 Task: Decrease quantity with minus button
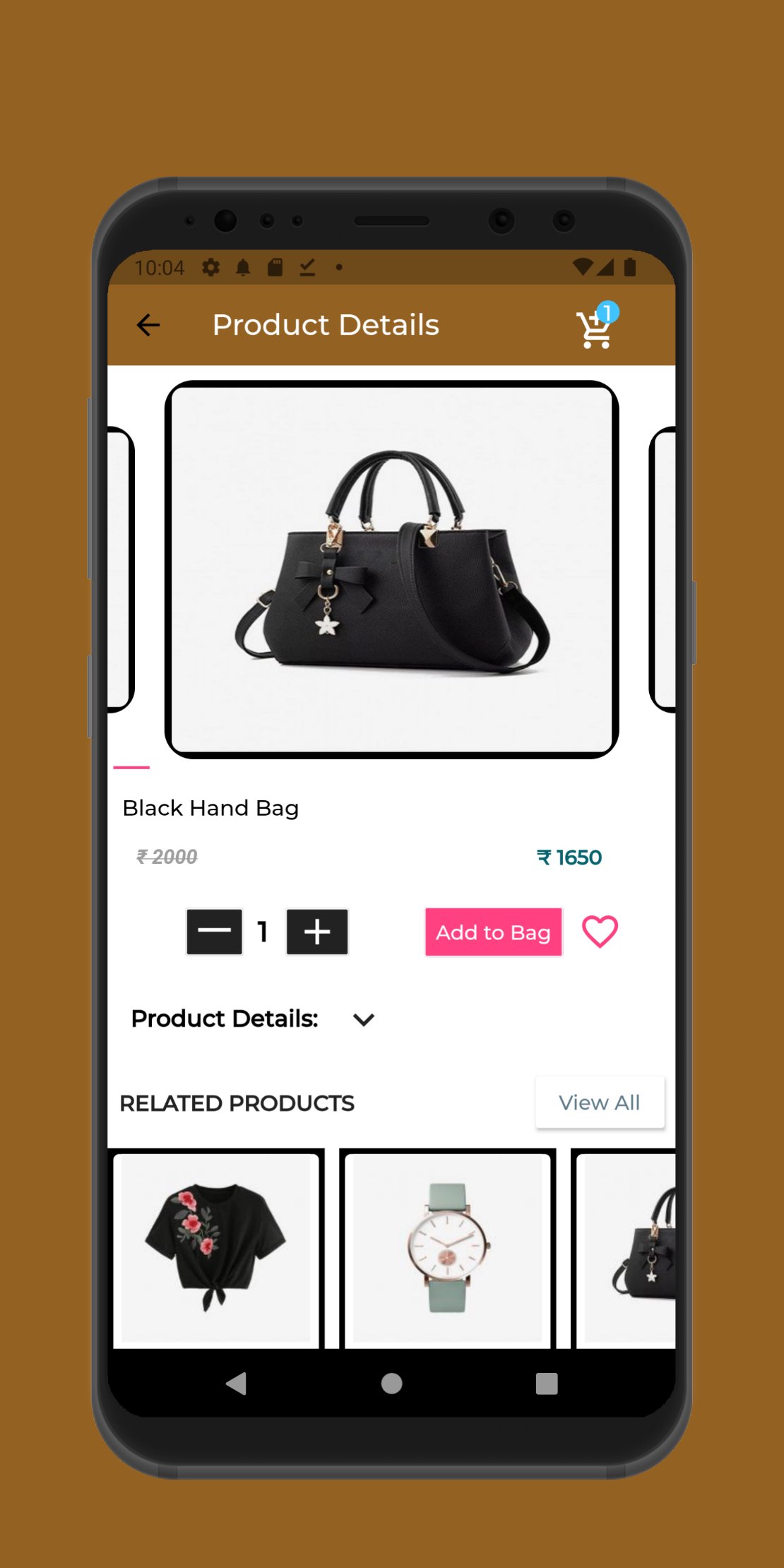214,932
